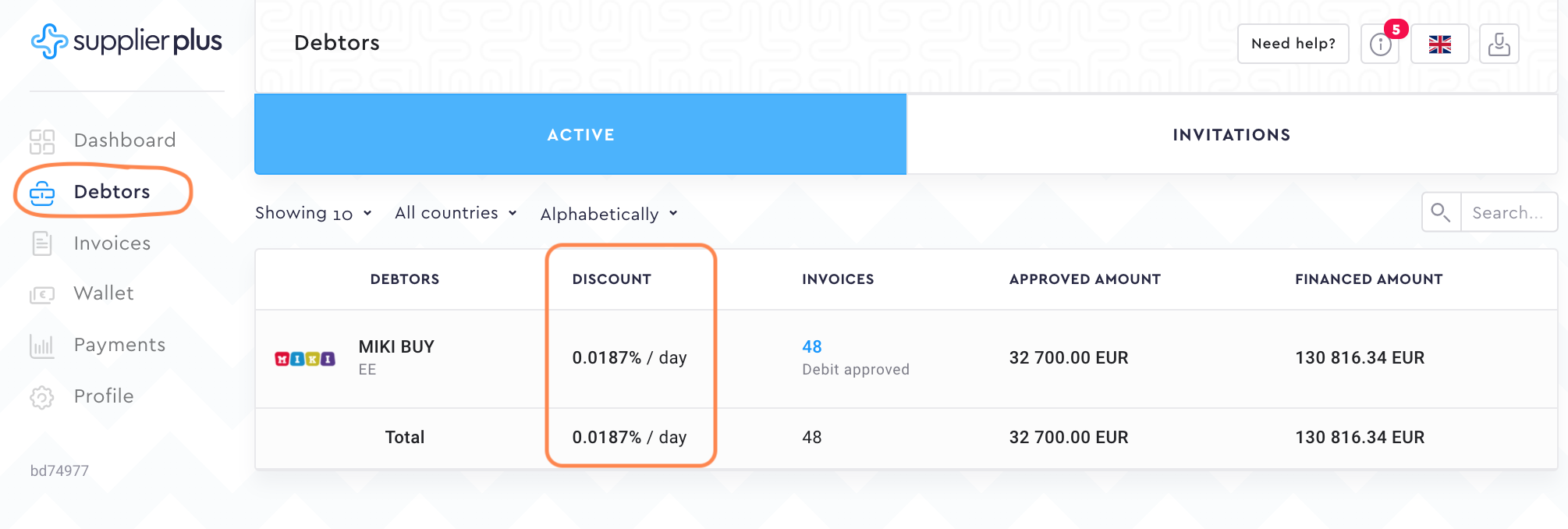Click the search magnifier icon
Screen dimensions: 1568x529
click(1441, 212)
